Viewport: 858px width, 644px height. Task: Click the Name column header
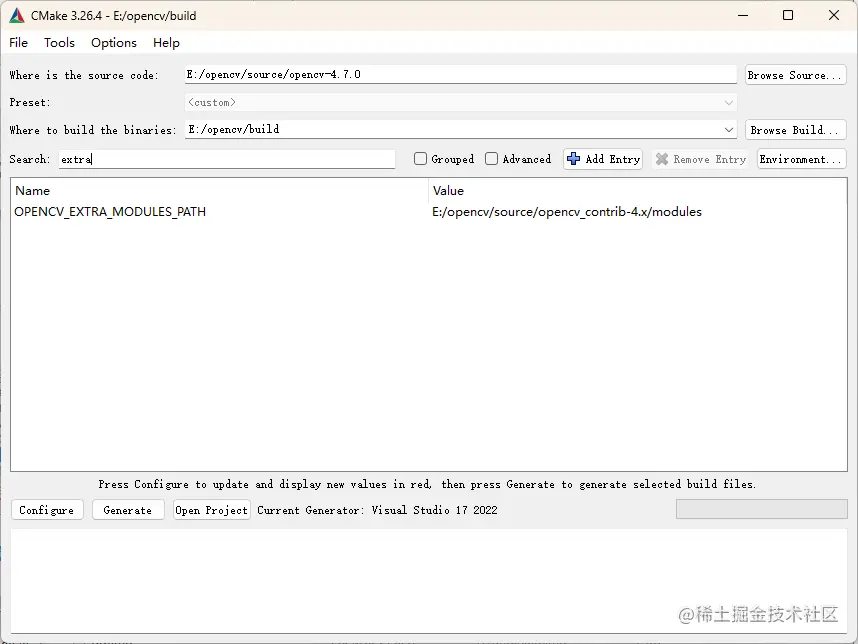click(x=219, y=190)
